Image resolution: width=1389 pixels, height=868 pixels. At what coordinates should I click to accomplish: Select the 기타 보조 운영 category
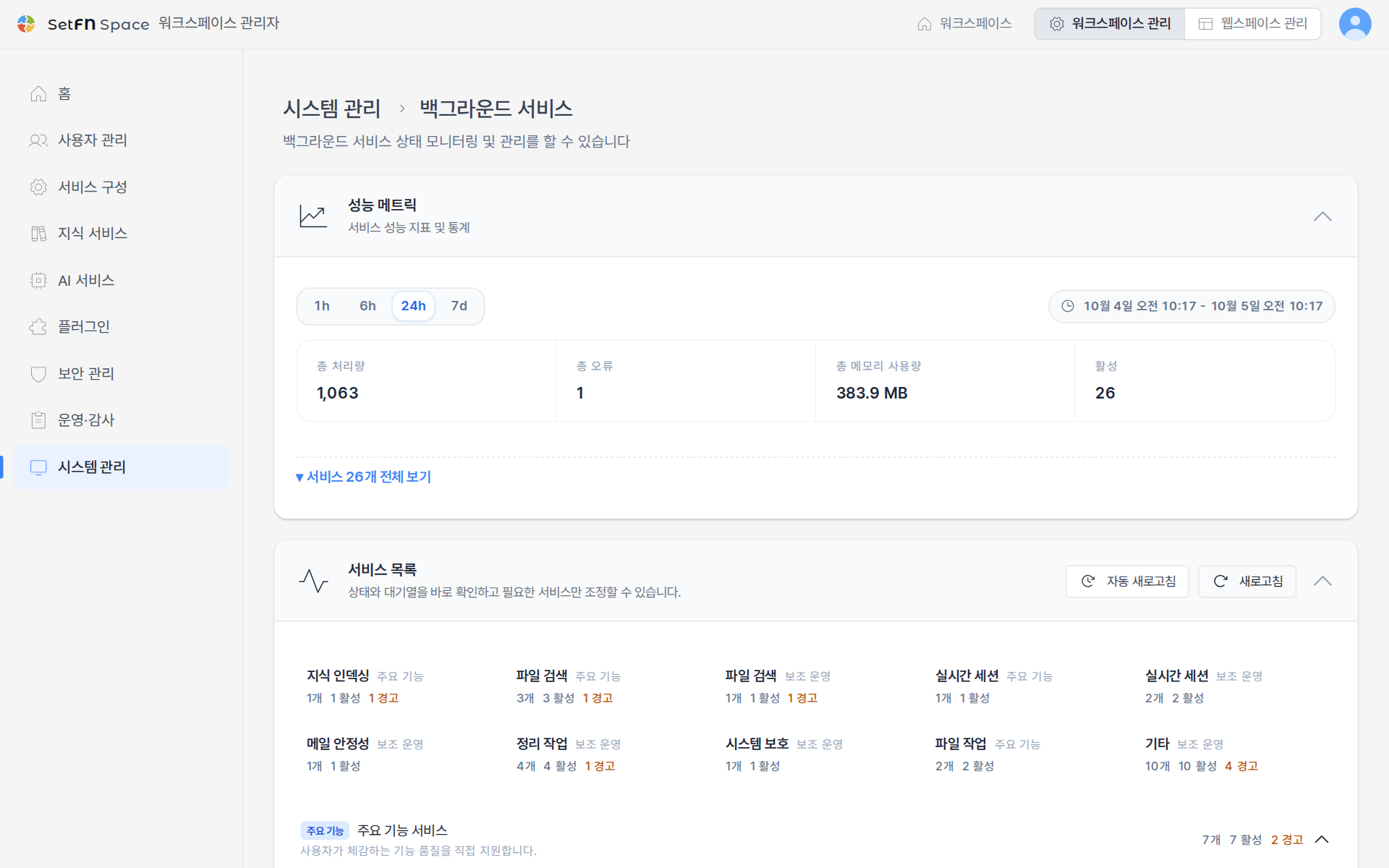pos(1202,754)
